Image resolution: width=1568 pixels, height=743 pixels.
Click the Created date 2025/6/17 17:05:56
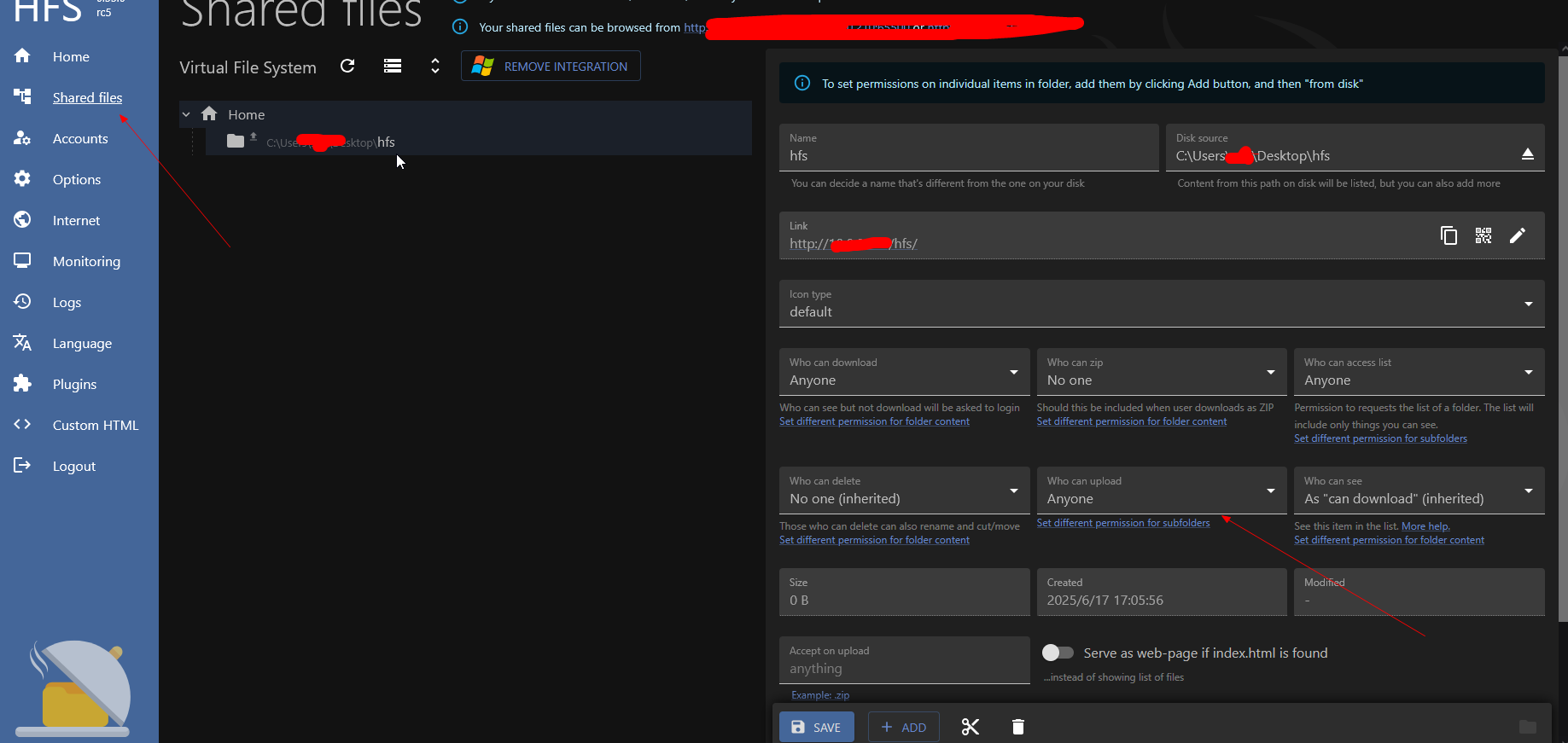pos(1105,601)
